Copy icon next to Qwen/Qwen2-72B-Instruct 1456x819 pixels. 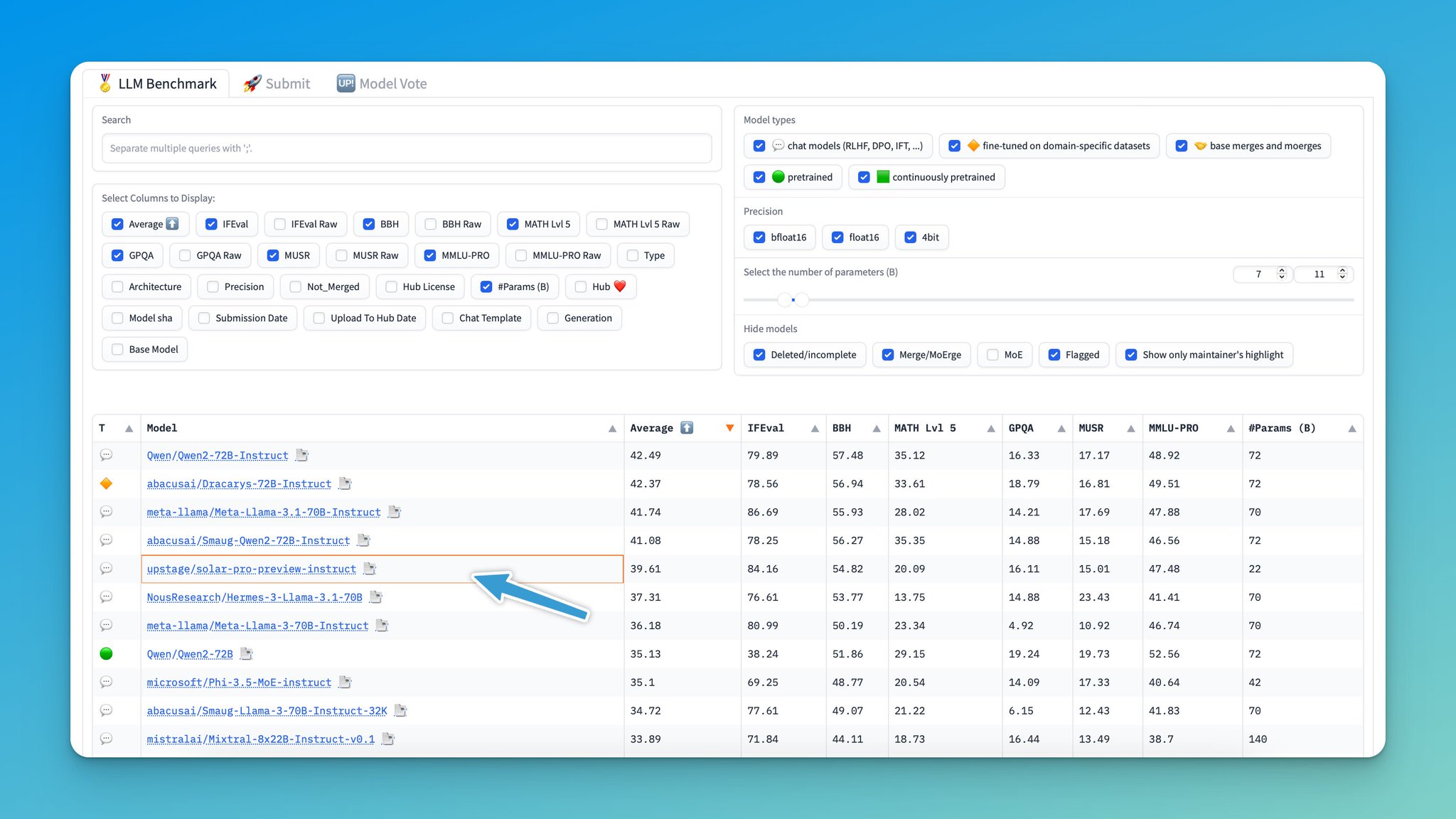[302, 455]
